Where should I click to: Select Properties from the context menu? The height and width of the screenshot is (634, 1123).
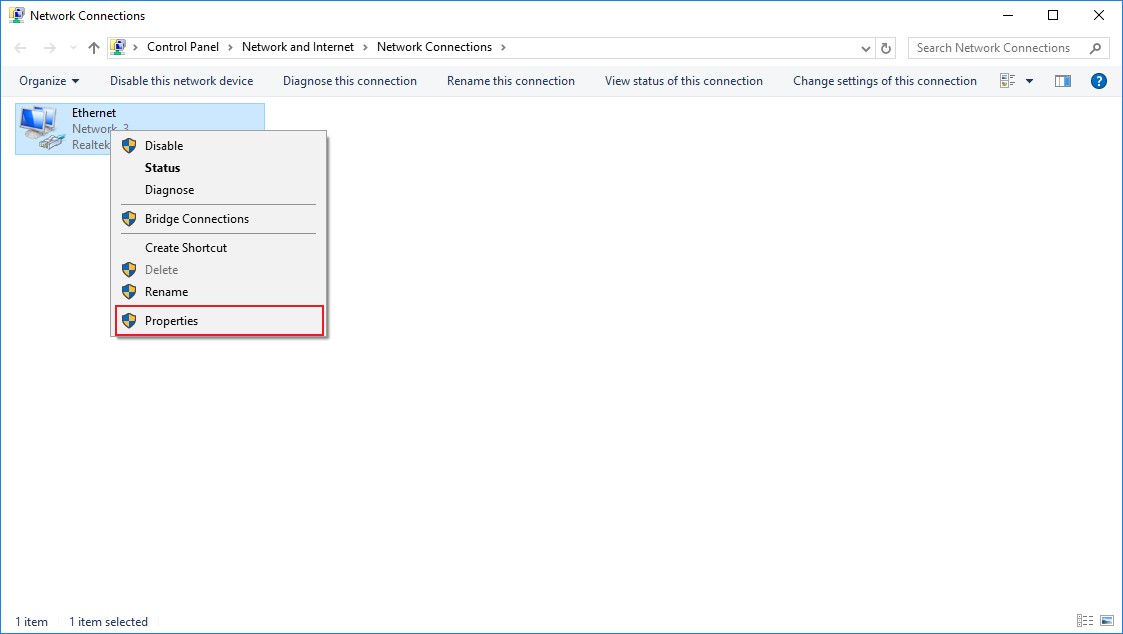pos(172,320)
